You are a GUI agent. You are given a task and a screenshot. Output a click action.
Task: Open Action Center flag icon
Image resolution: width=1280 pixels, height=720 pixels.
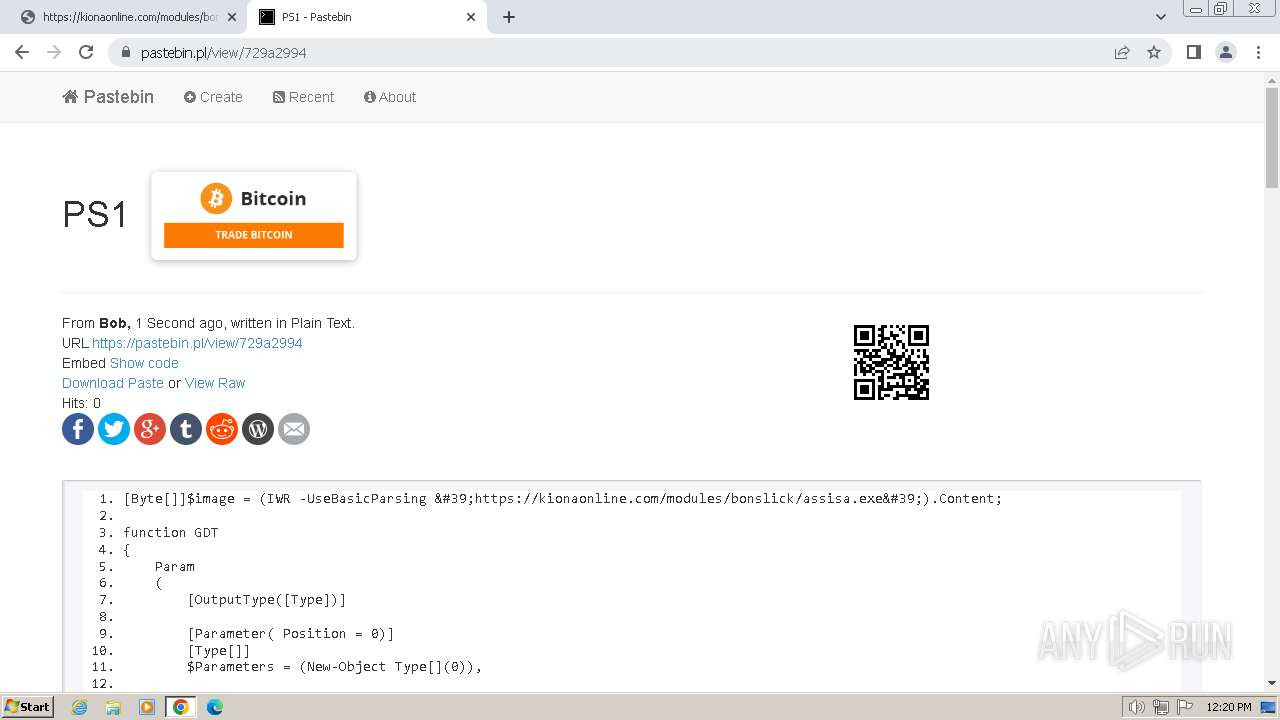click(x=1185, y=707)
